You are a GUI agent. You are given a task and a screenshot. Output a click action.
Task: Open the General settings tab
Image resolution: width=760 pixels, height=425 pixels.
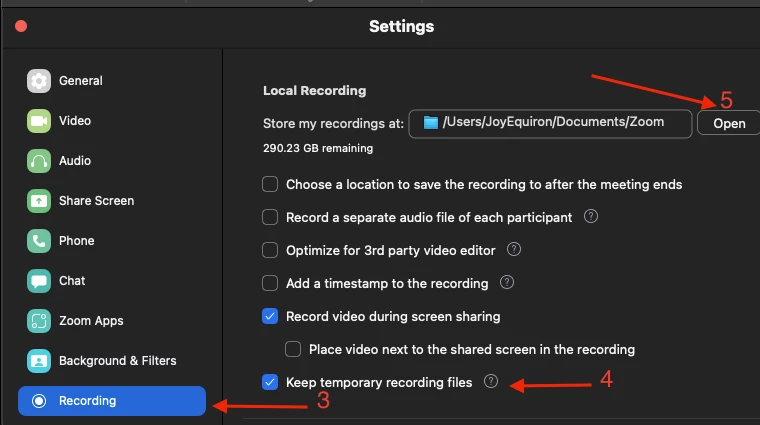(x=112, y=81)
